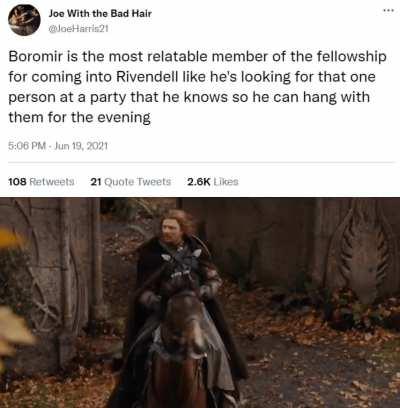
Task: View the 21 Quote Tweets list
Action: 131,182
